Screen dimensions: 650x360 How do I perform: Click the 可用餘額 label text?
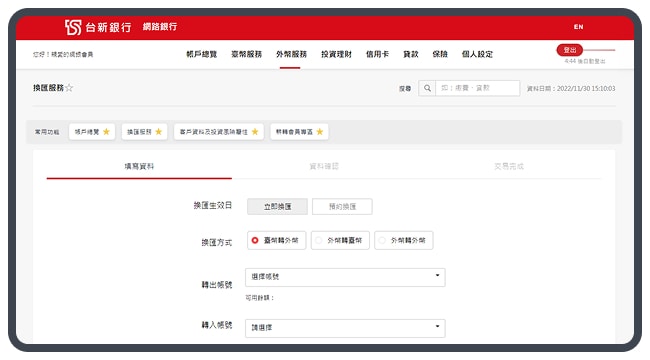[x=260, y=298]
